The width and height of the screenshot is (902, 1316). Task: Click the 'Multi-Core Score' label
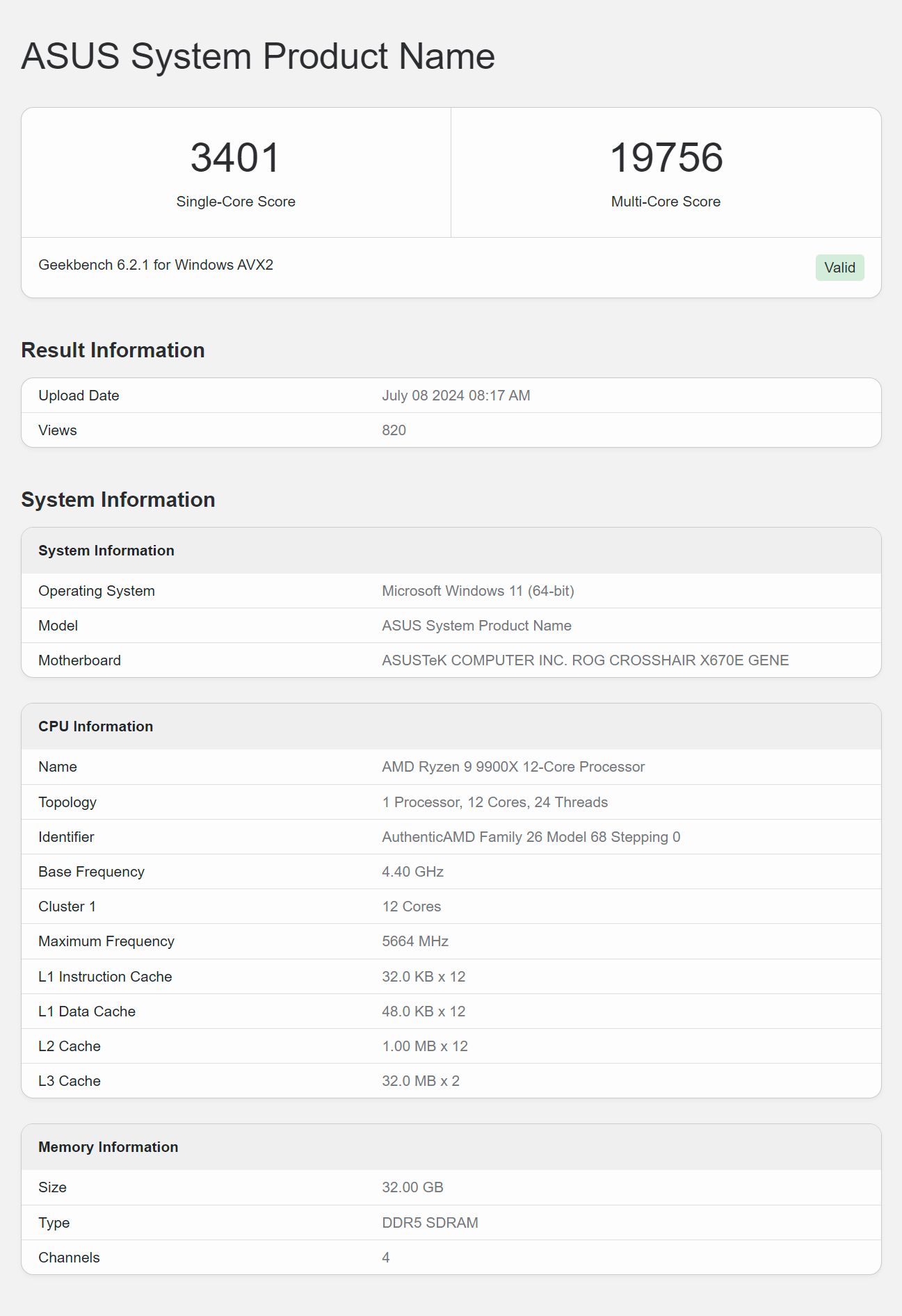click(x=666, y=202)
